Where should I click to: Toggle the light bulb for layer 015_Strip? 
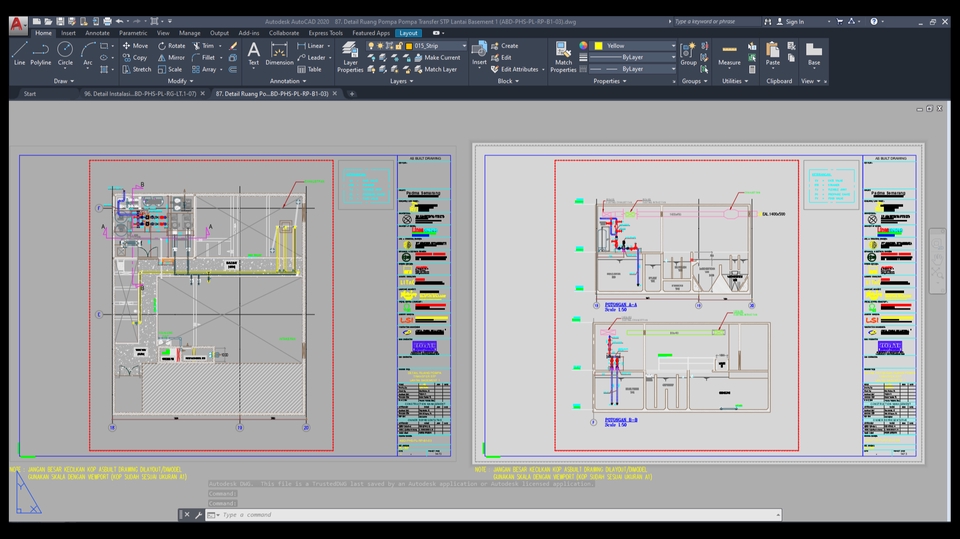click(x=371, y=46)
